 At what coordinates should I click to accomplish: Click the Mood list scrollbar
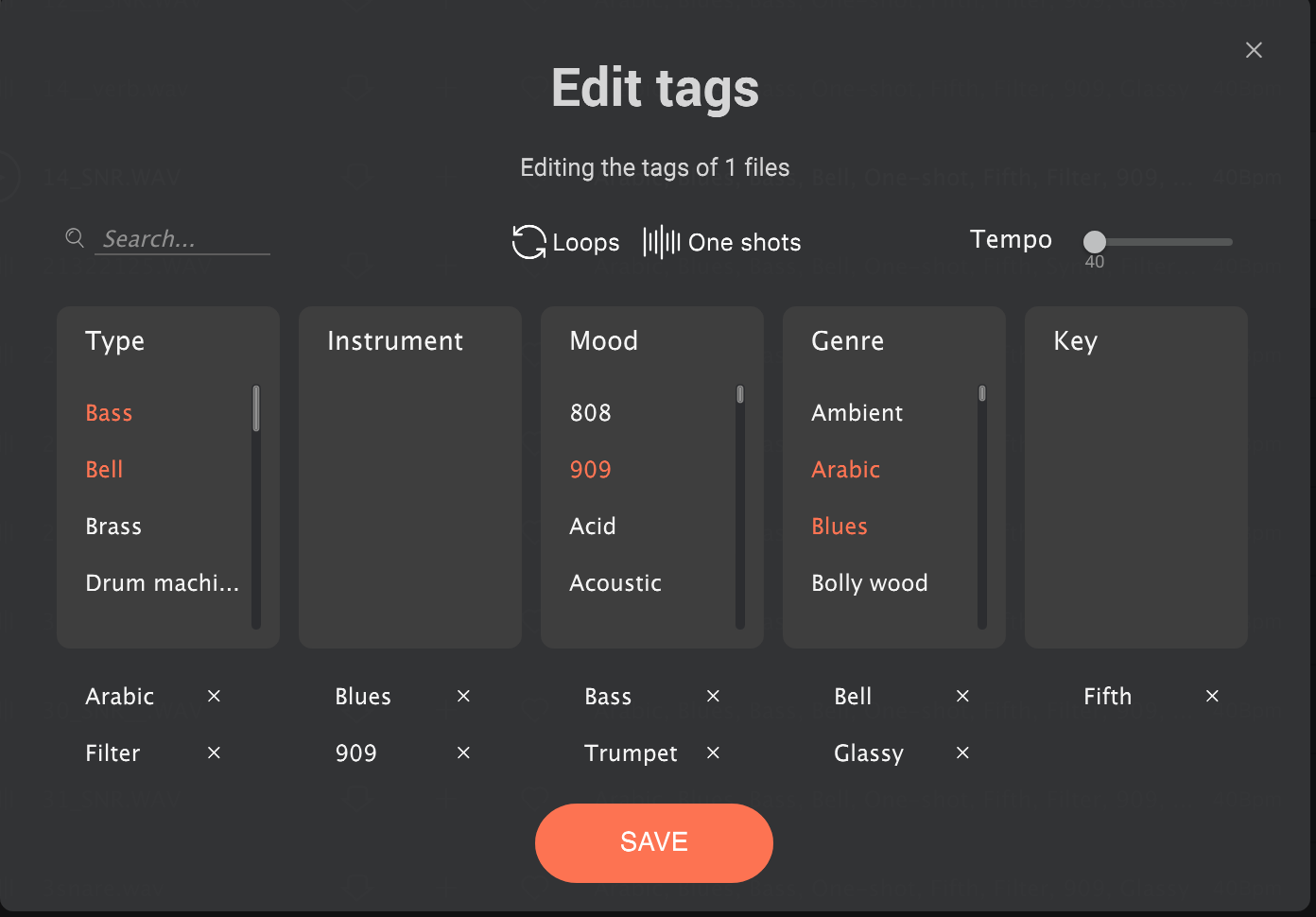(740, 506)
